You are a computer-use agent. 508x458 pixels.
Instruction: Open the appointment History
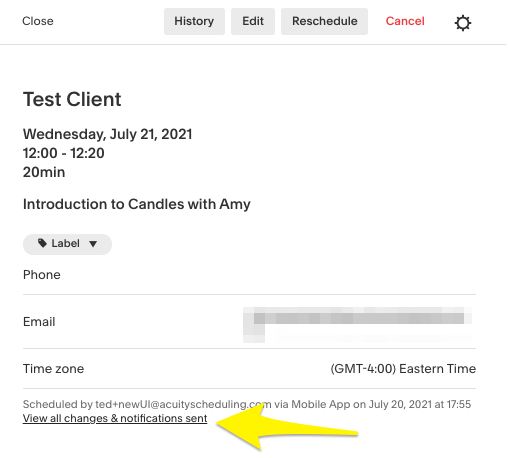194,21
